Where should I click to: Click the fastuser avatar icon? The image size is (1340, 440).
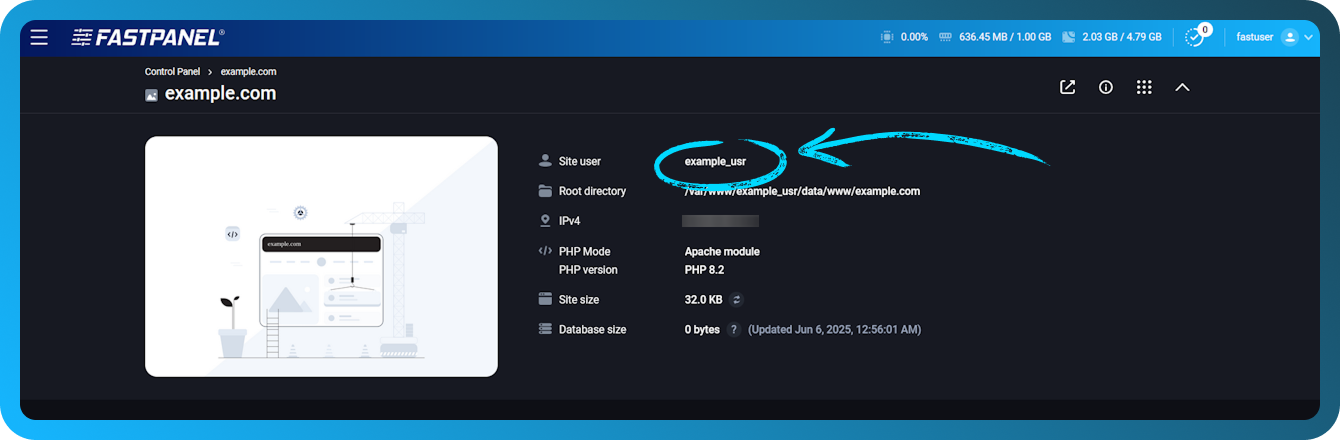pos(1289,37)
